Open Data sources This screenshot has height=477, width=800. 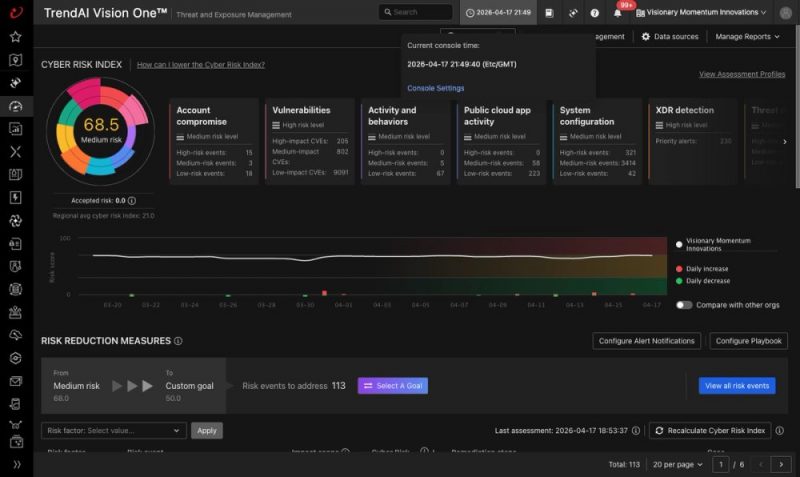click(x=670, y=37)
